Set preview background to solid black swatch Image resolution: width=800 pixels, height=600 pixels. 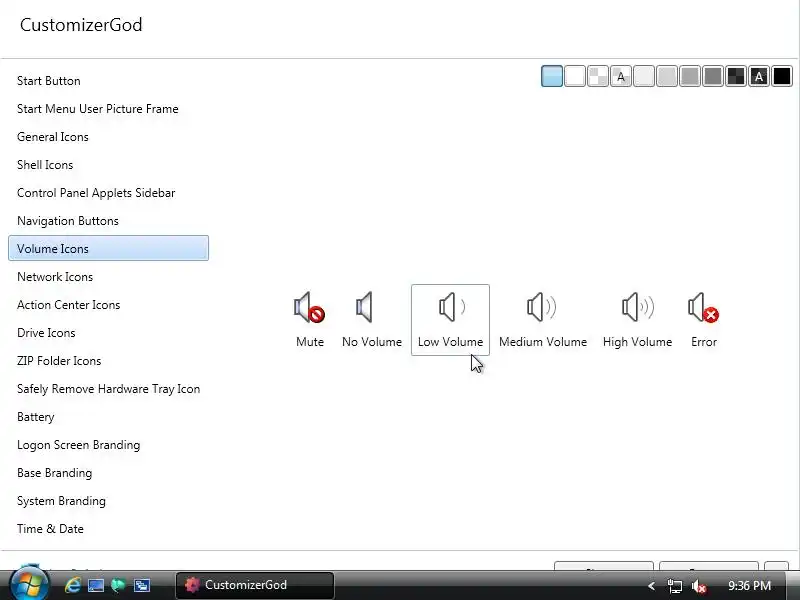coord(781,77)
